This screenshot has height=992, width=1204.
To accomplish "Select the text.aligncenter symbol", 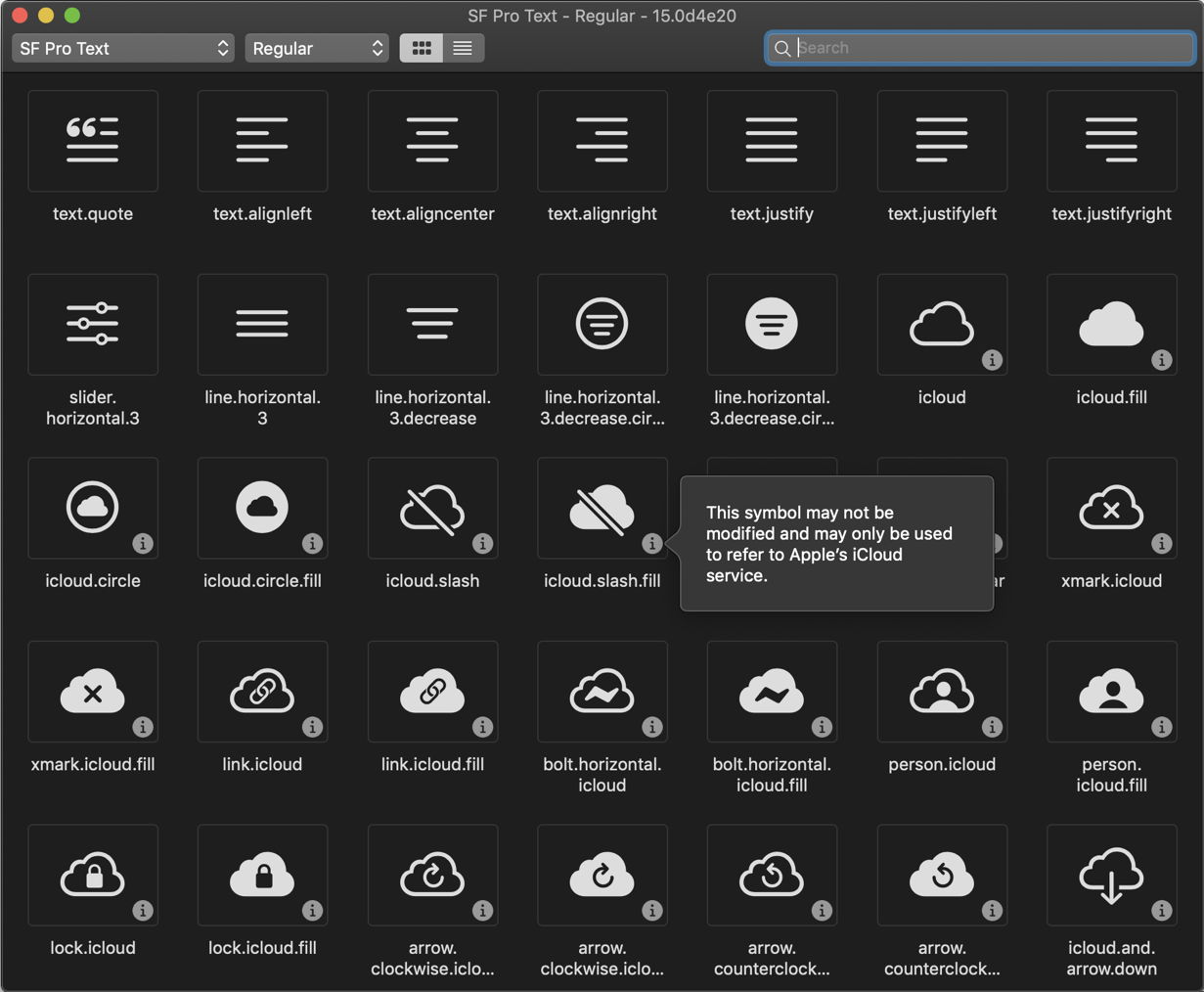I will tap(432, 141).
